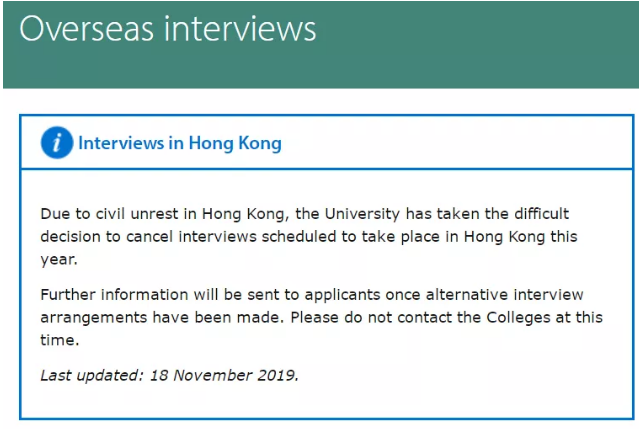This screenshot has width=639, height=429.
Task: Select the "Interviews in Hong Kong" notice title
Action: point(180,143)
